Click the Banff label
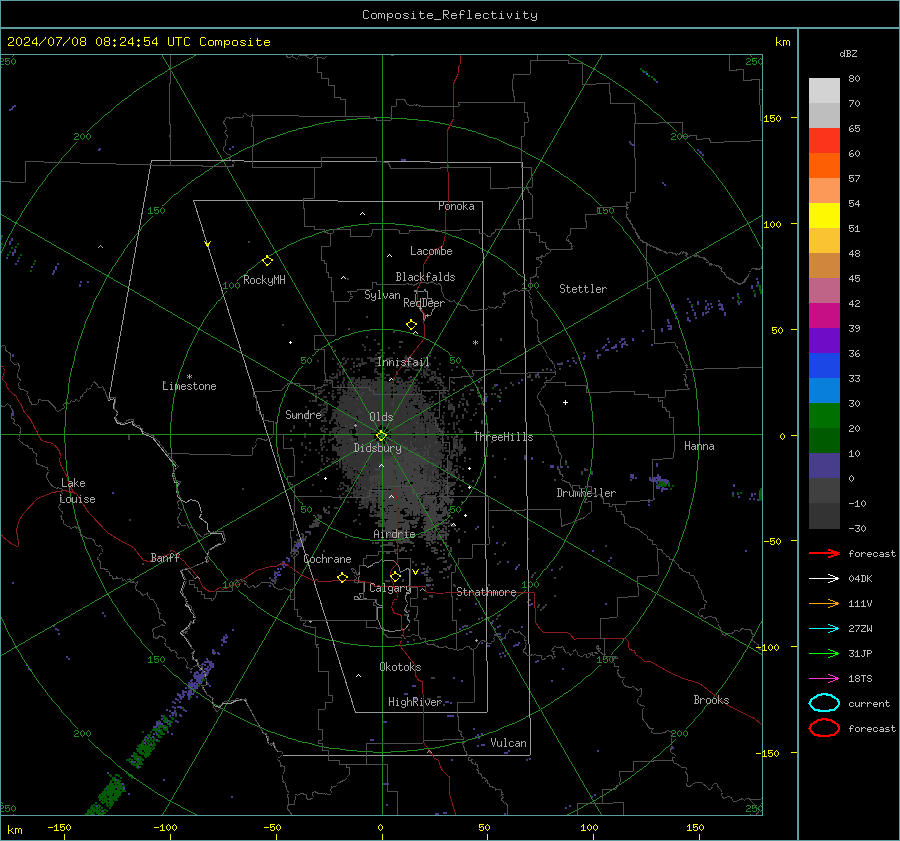900x841 pixels. click(165, 557)
